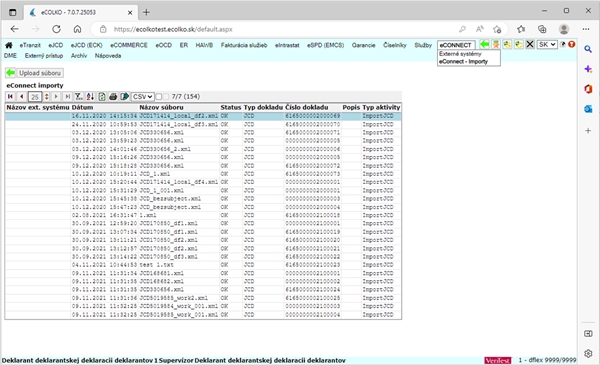
Task: Choose Externé systémy from eCONNECT submenu
Action: [460, 54]
